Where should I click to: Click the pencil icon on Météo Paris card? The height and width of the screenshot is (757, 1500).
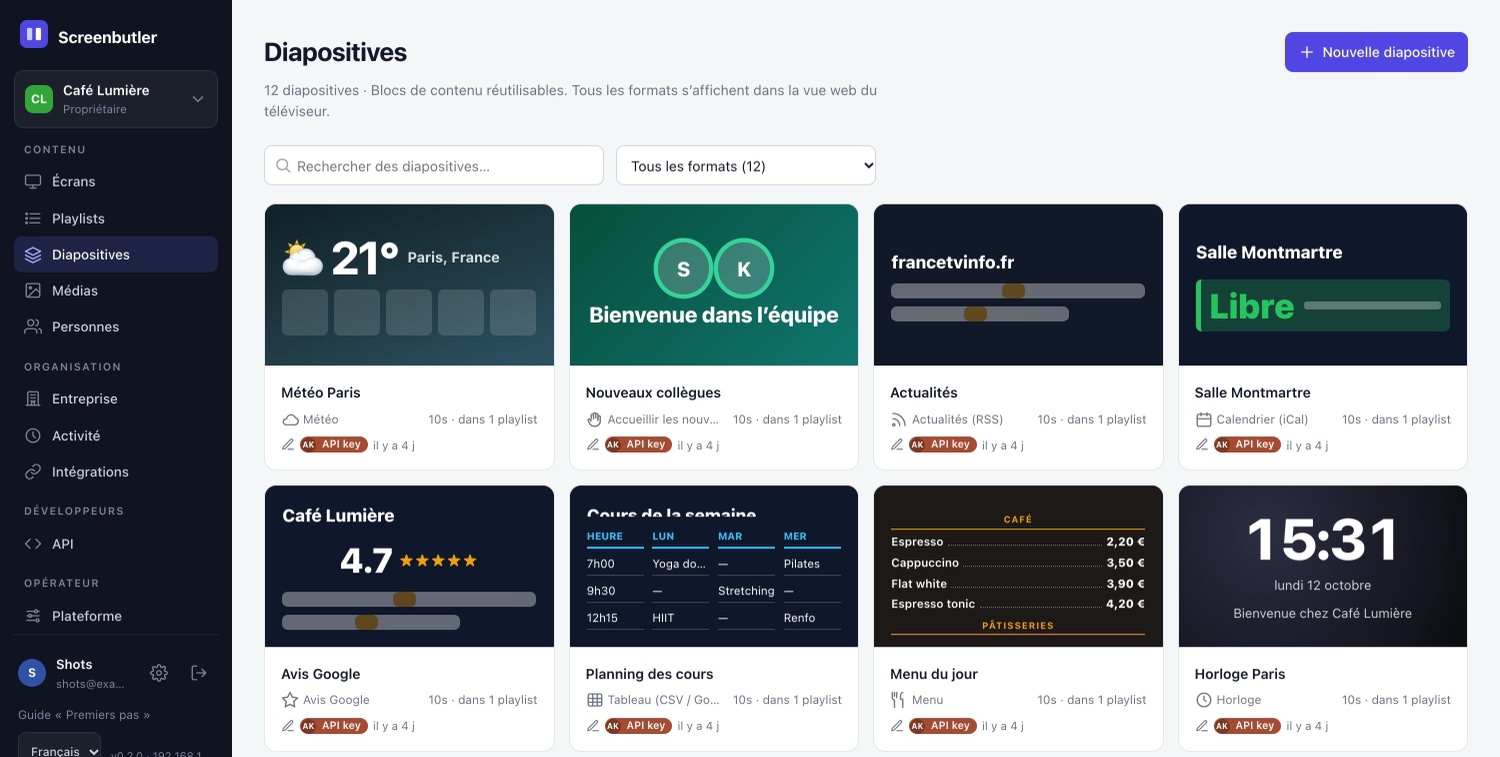click(288, 445)
